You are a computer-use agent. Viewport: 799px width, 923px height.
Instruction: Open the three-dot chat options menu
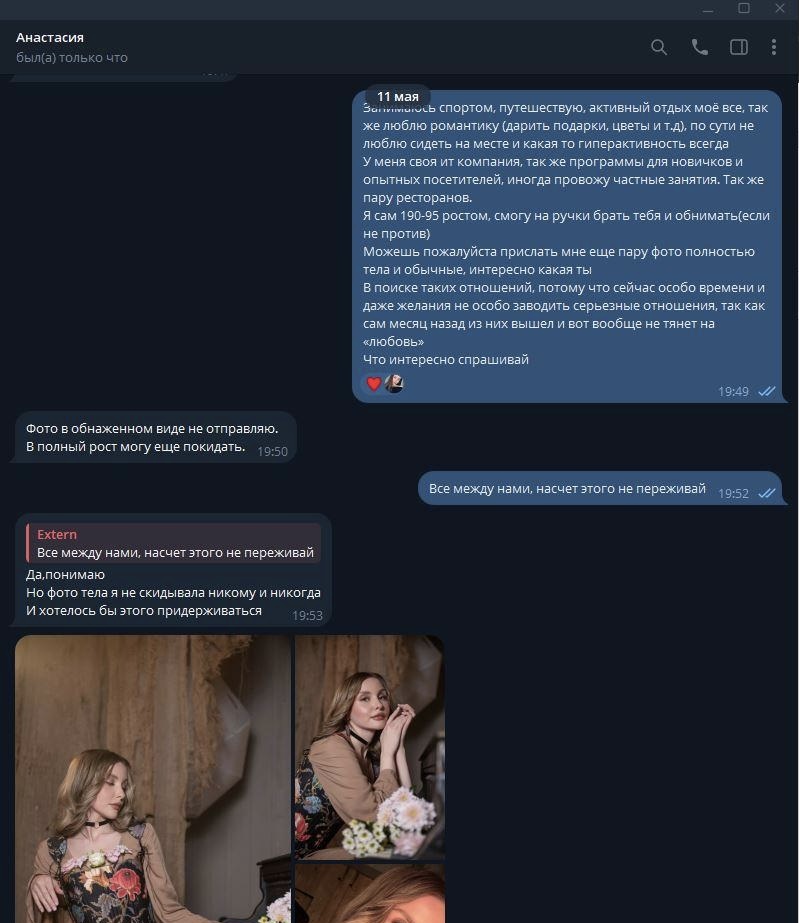click(x=774, y=47)
